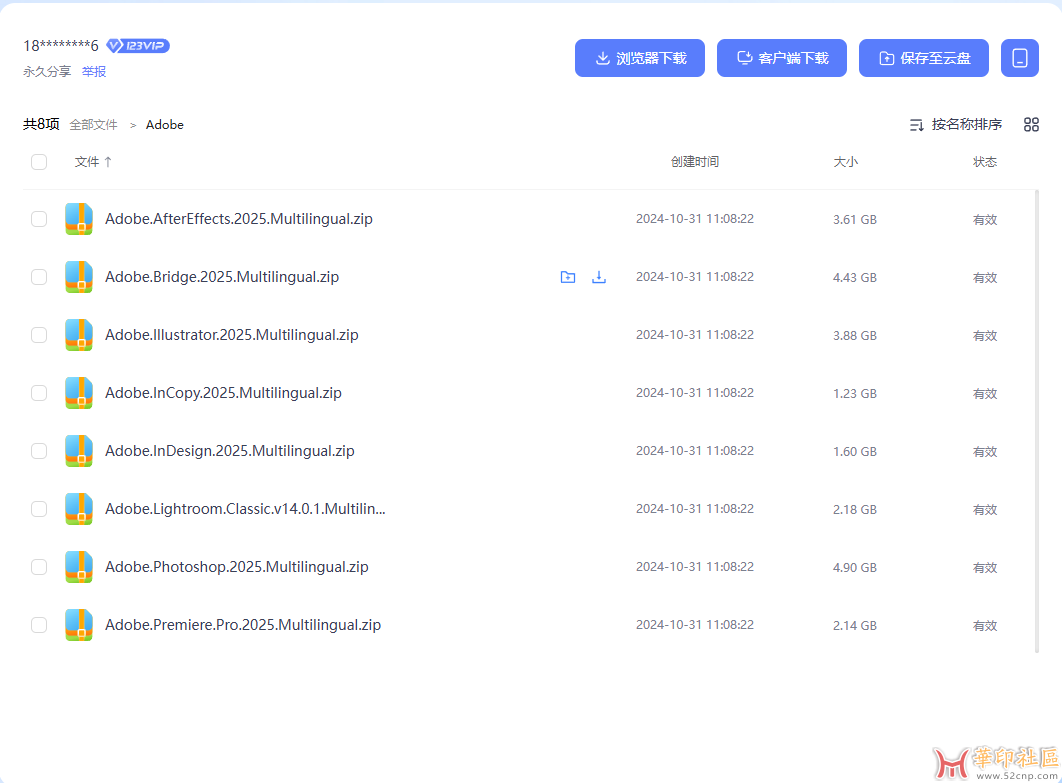Click the zip icon for Adobe.Bridge
The image size is (1062, 783).
79,277
